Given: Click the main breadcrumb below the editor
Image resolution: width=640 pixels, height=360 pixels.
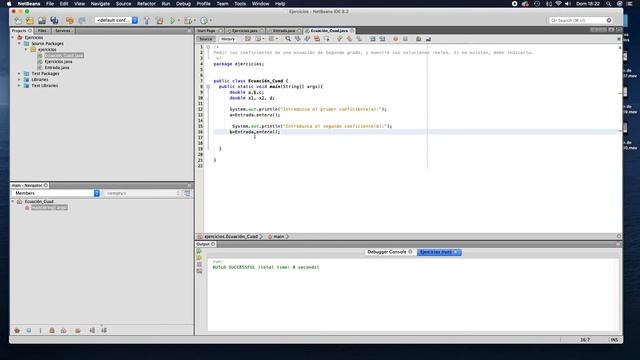Looking at the screenshot, I should (x=278, y=236).
